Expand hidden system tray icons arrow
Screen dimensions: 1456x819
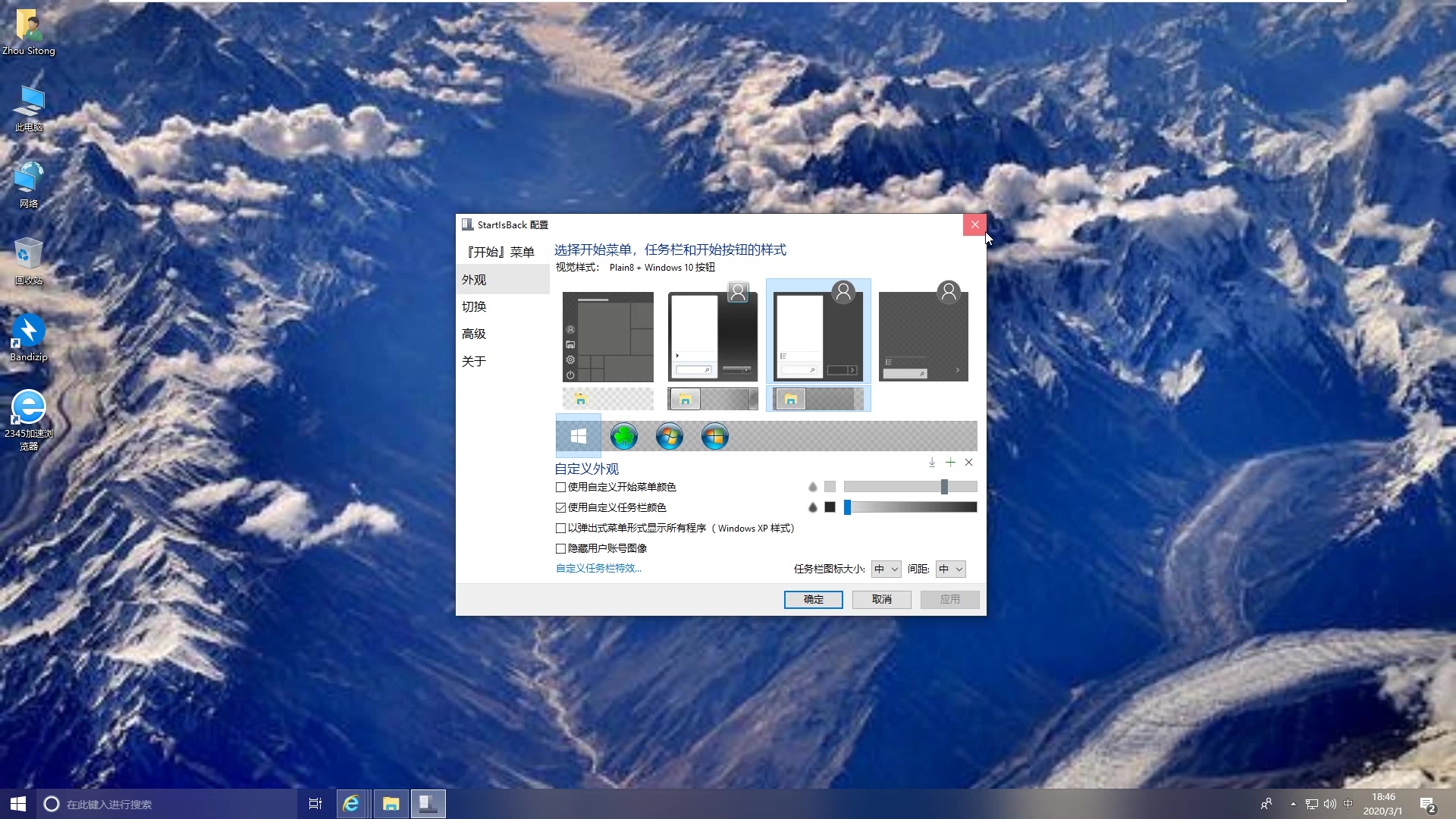(x=1293, y=804)
